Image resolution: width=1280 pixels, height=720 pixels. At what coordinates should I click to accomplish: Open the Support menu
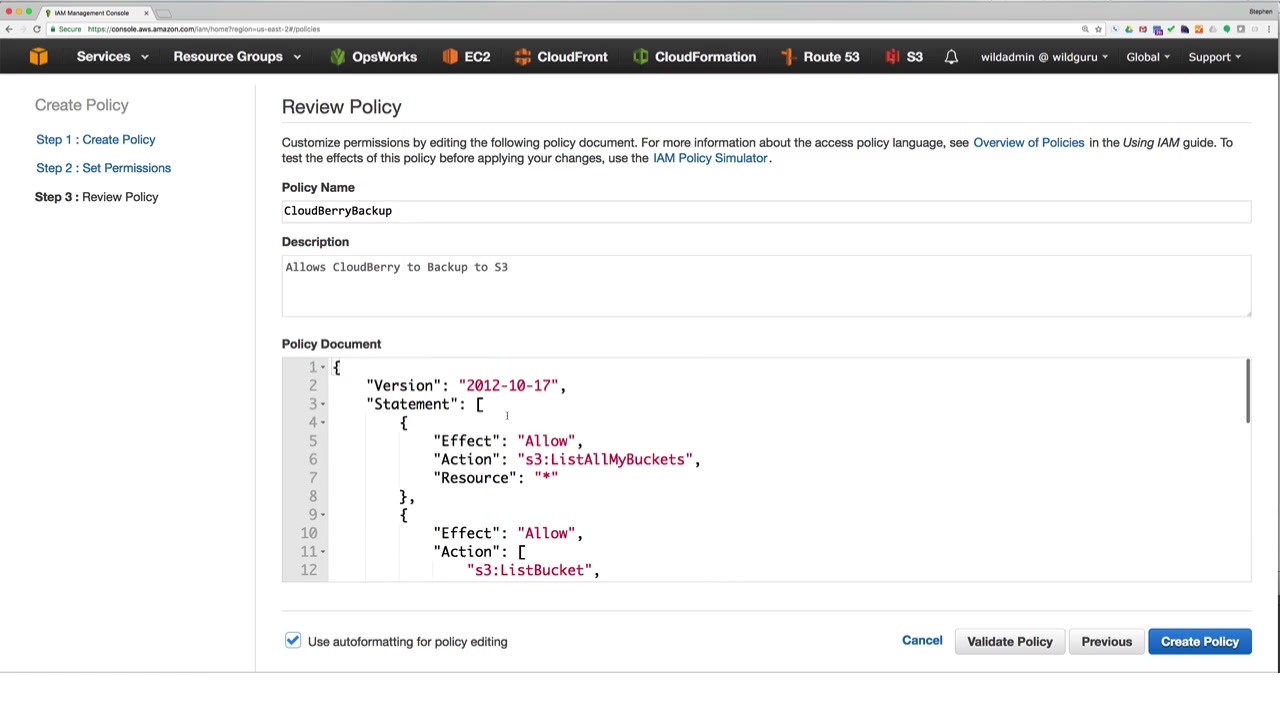point(1214,57)
